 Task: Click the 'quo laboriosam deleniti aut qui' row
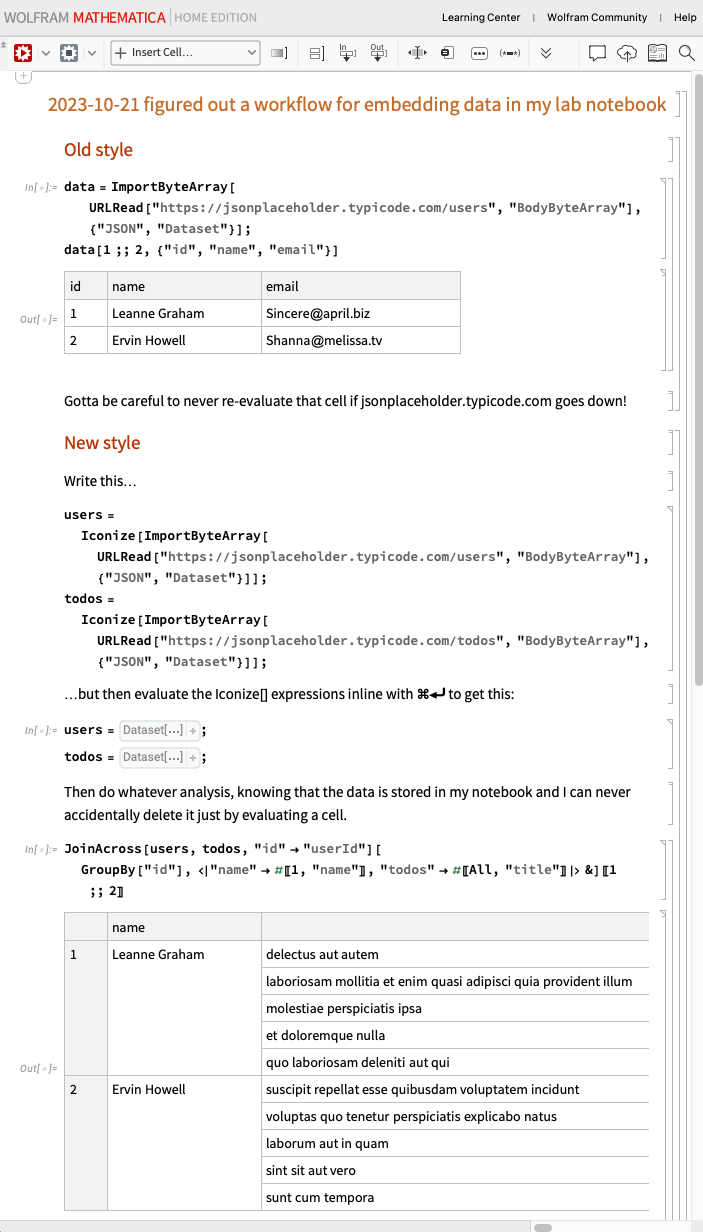pyautogui.click(x=455, y=1062)
